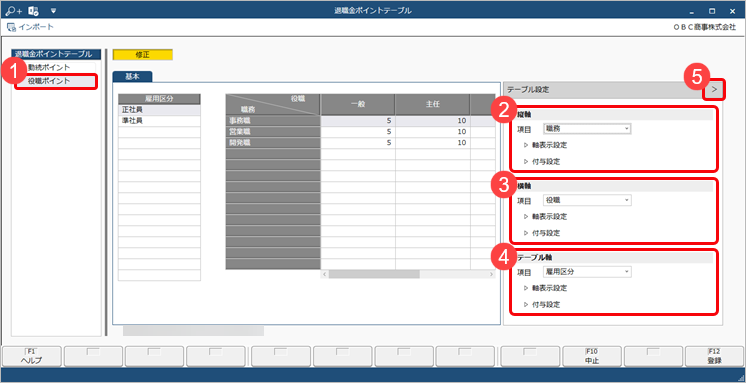Click the 主任 column header
This screenshot has width=746, height=383.
point(433,105)
